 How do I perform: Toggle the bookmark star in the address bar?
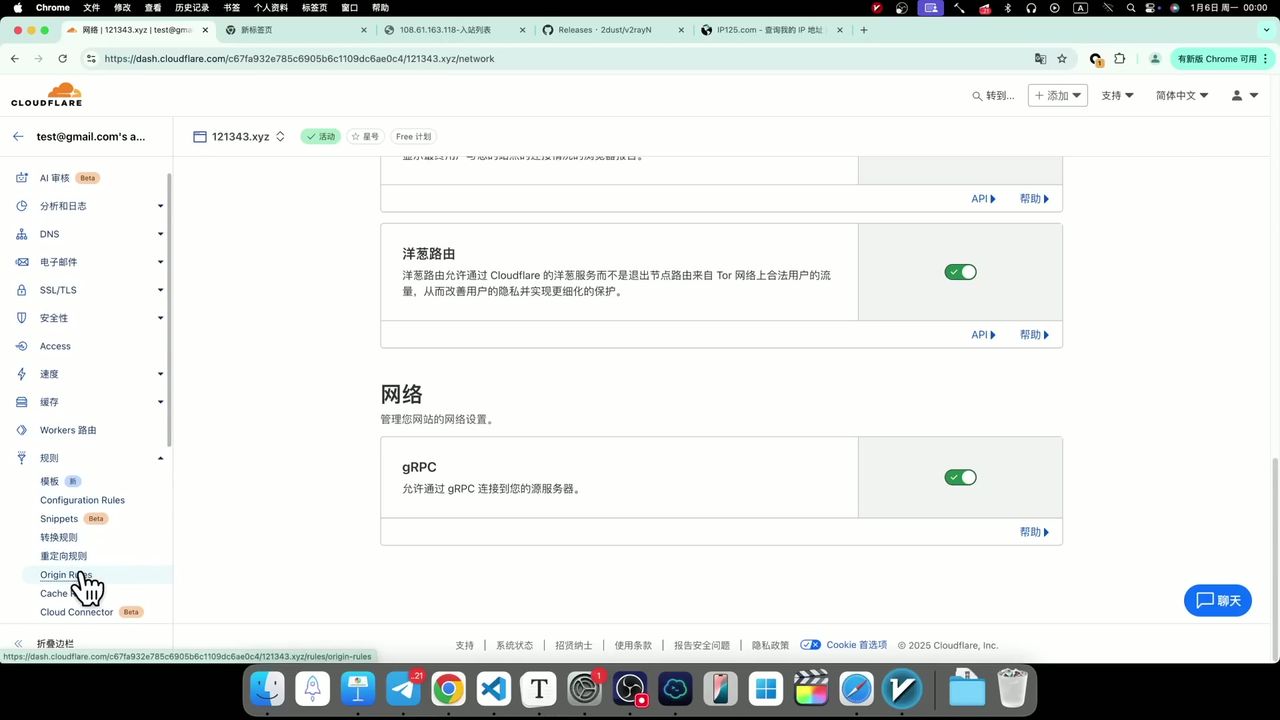click(1064, 58)
